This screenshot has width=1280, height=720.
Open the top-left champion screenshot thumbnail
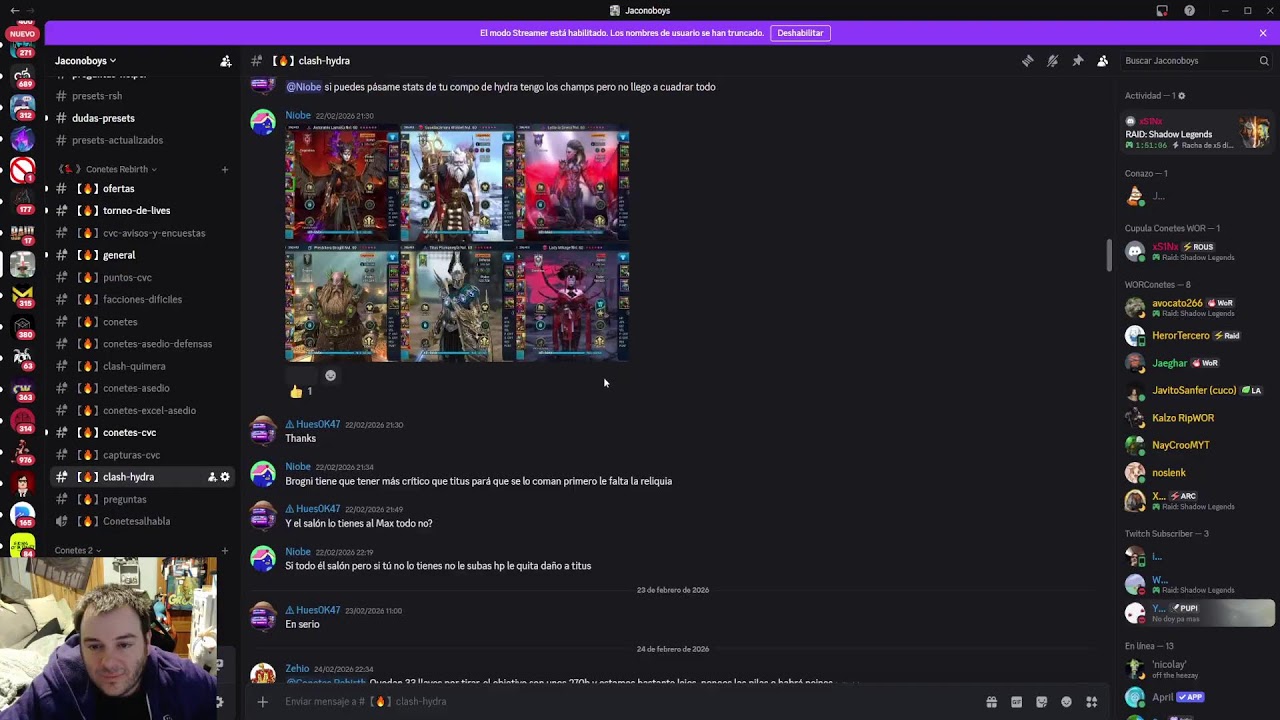coord(342,183)
